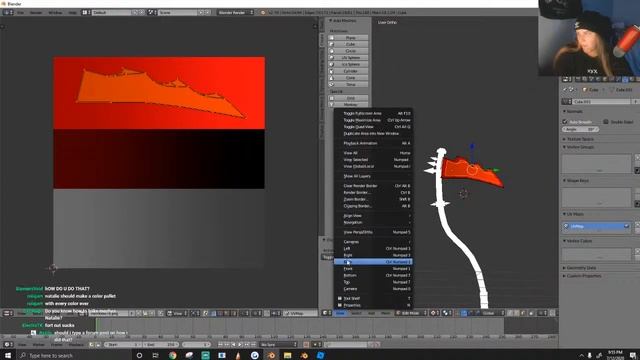Open Task View on taskbar

click(x=156, y=355)
